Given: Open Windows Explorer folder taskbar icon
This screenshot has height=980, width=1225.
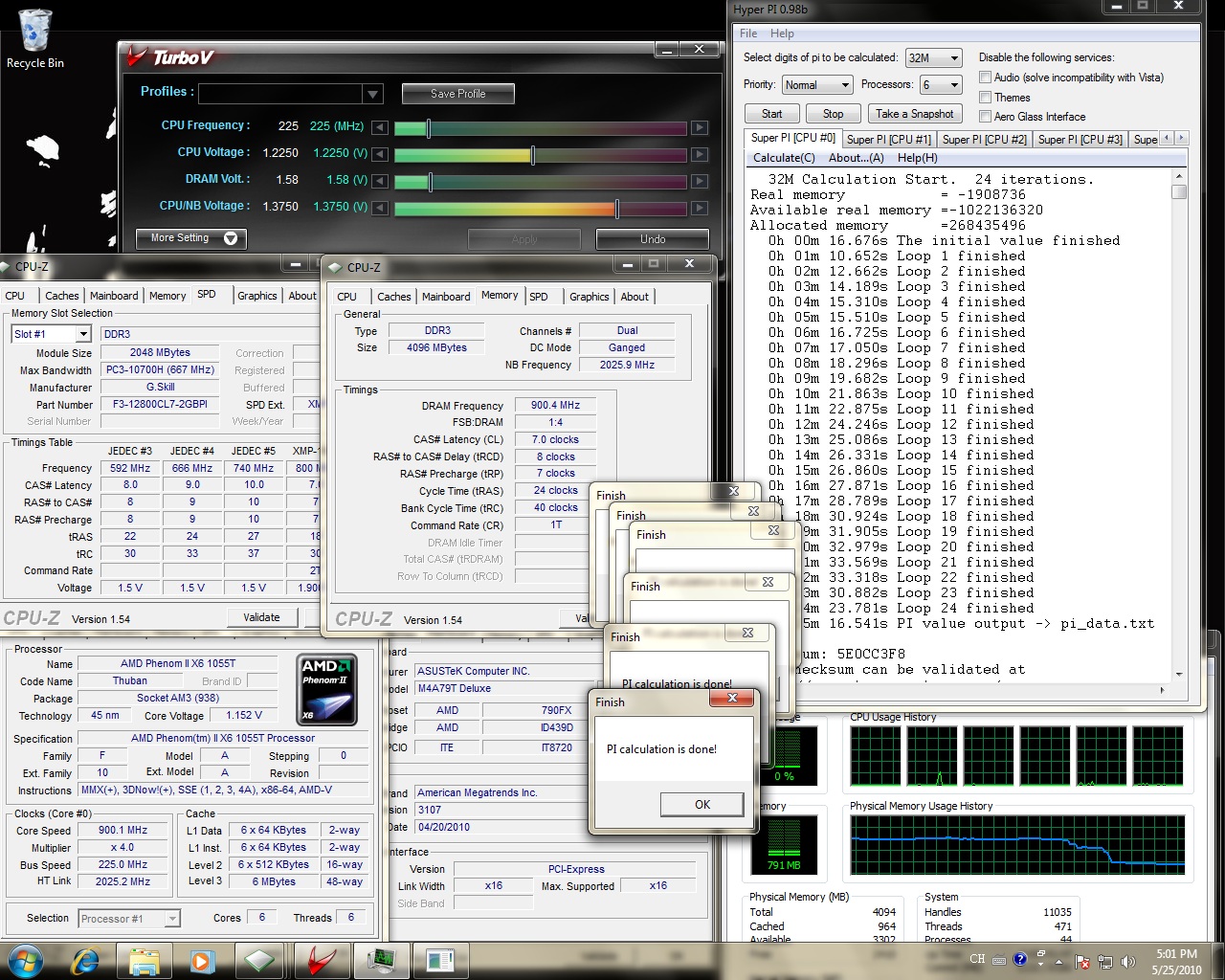Looking at the screenshot, I should [144, 960].
